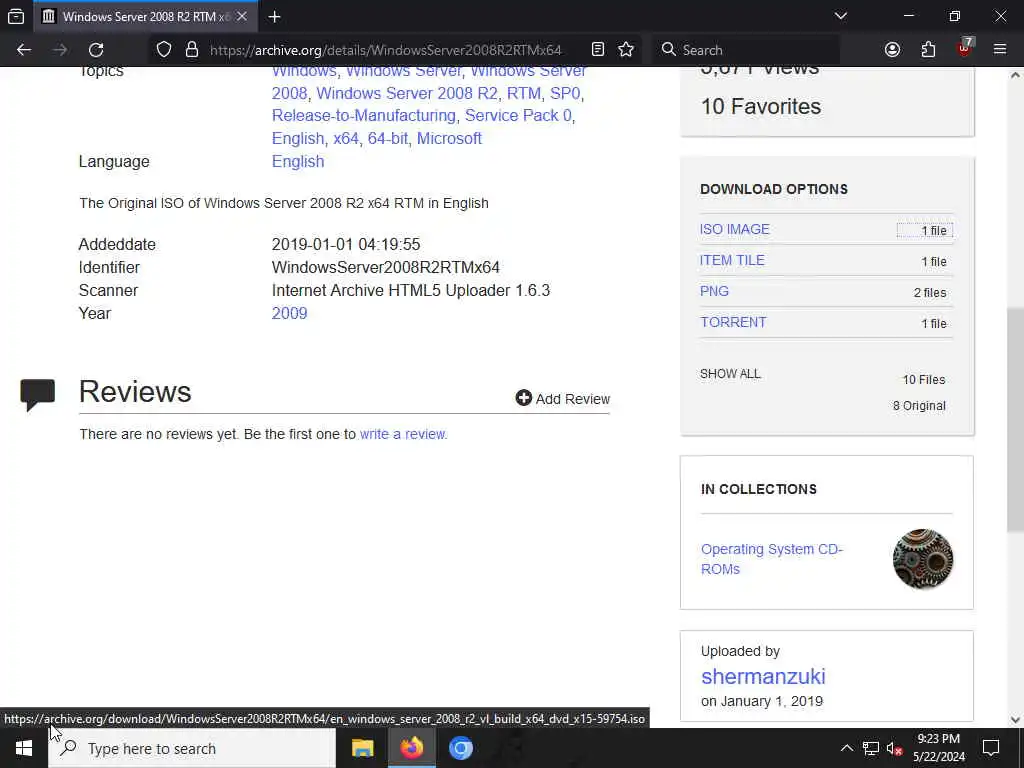The width and height of the screenshot is (1024, 768).
Task: Click the browser Search box
Action: pyautogui.click(x=746, y=50)
